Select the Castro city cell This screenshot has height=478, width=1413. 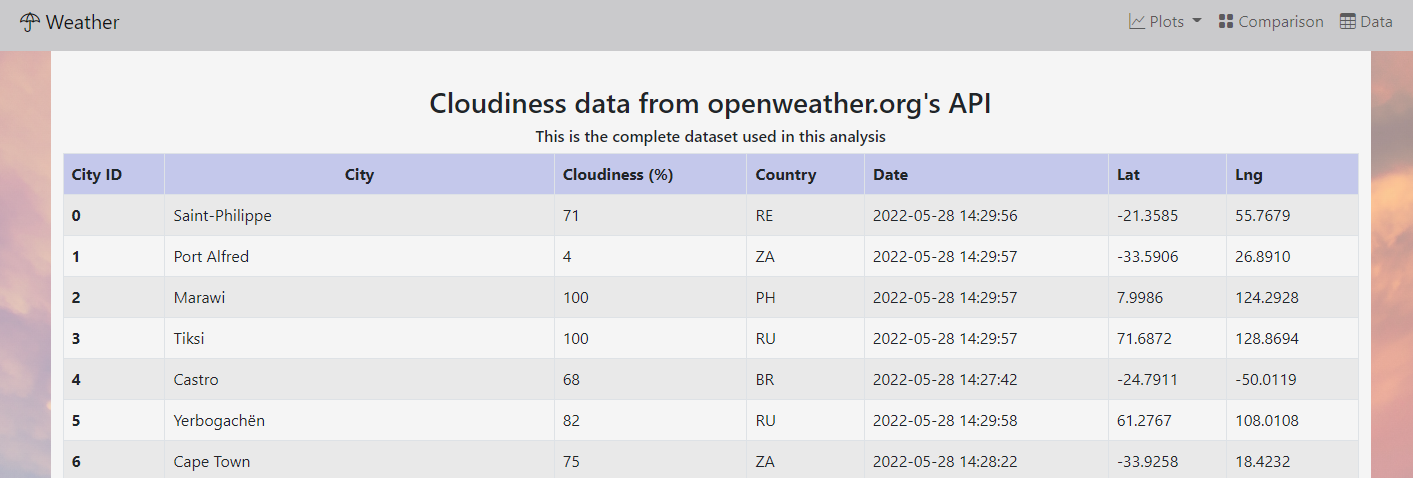click(359, 379)
